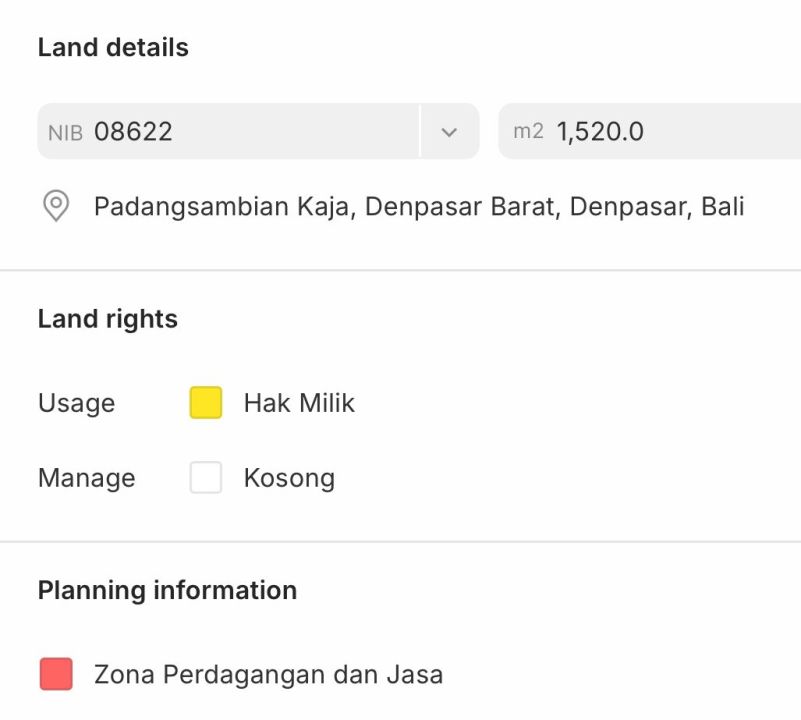Click the location pin icon
The image size is (801, 720).
tap(56, 207)
